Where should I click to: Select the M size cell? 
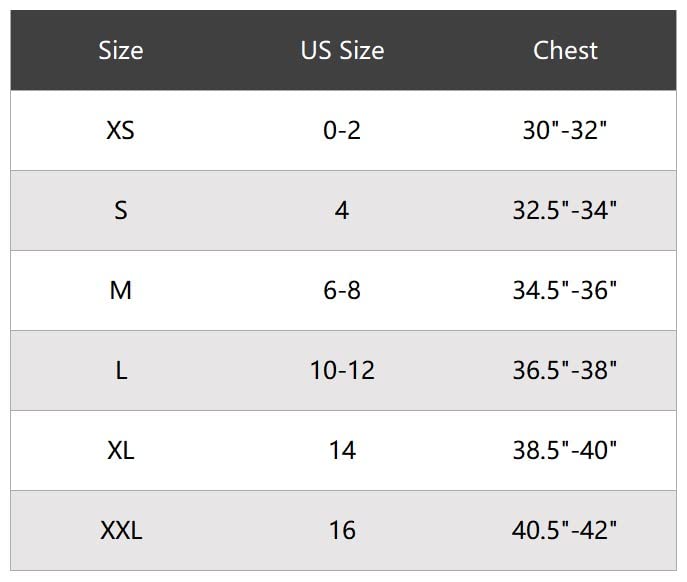121,291
